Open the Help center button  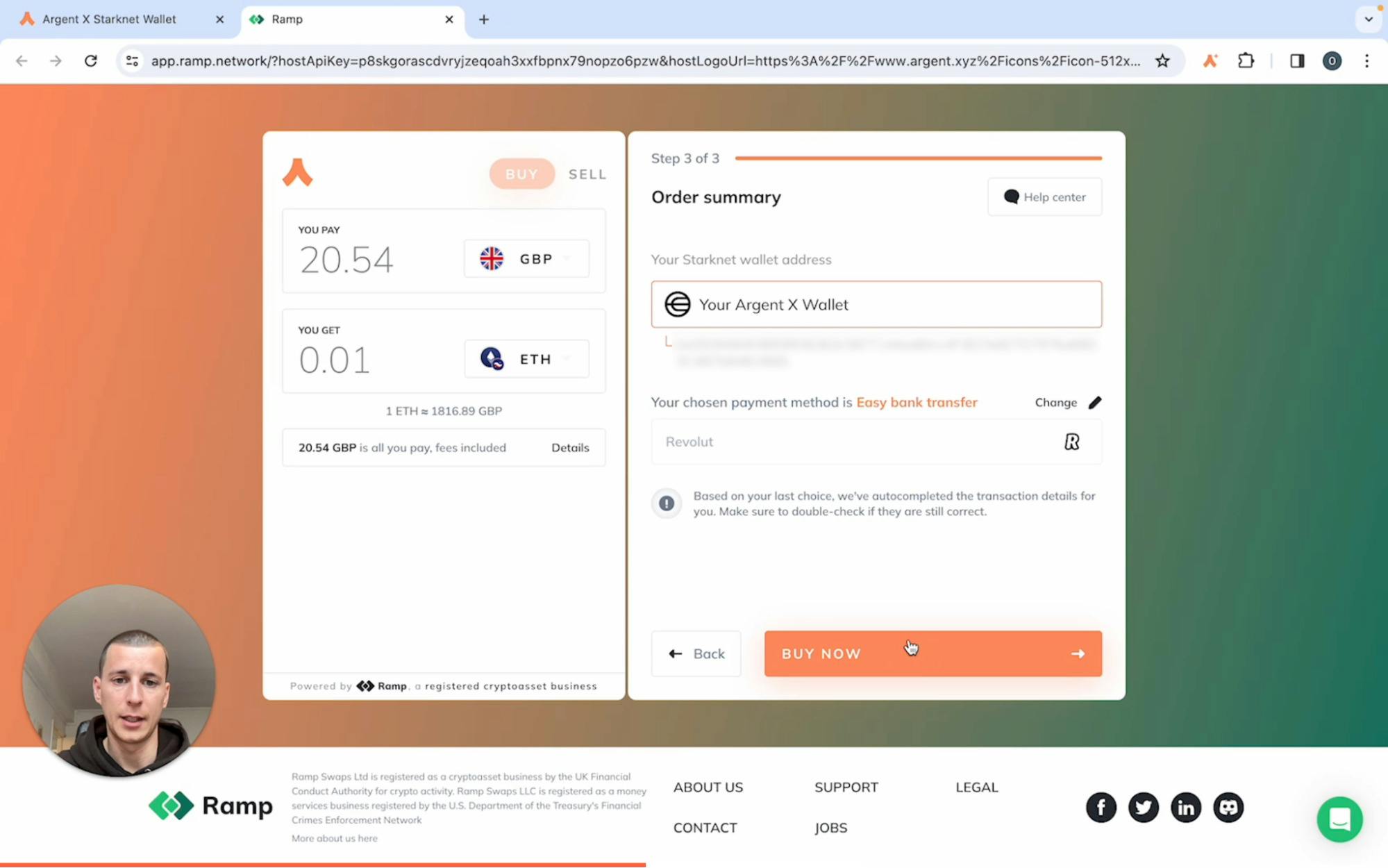click(x=1044, y=197)
